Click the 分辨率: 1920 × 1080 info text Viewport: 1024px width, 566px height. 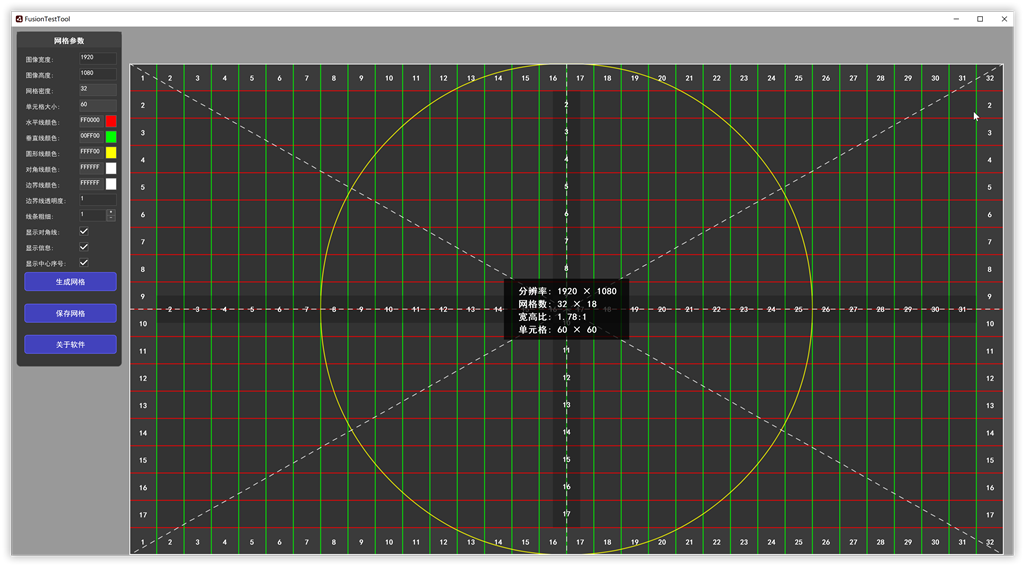click(568, 291)
